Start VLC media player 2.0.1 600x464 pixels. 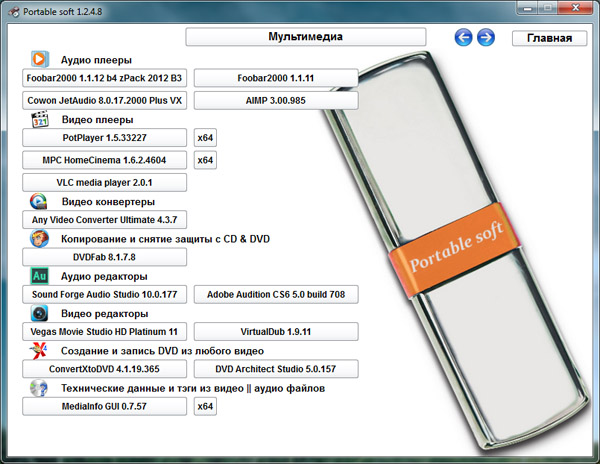(105, 182)
